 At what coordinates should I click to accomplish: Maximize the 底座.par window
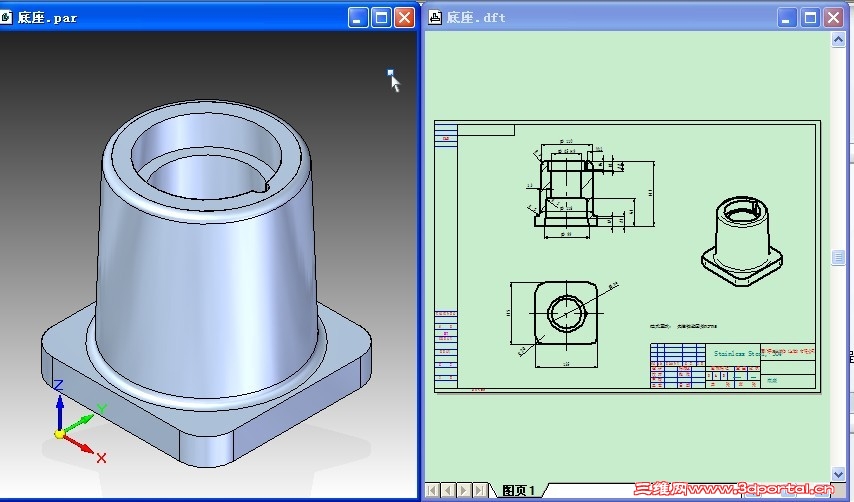coord(381,18)
